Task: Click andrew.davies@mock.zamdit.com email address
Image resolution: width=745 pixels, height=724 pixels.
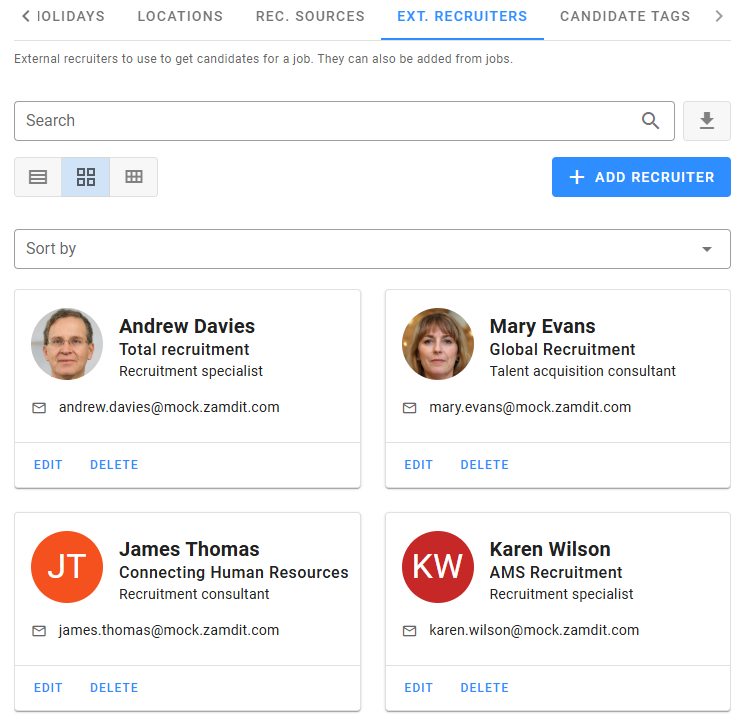Action: point(169,408)
